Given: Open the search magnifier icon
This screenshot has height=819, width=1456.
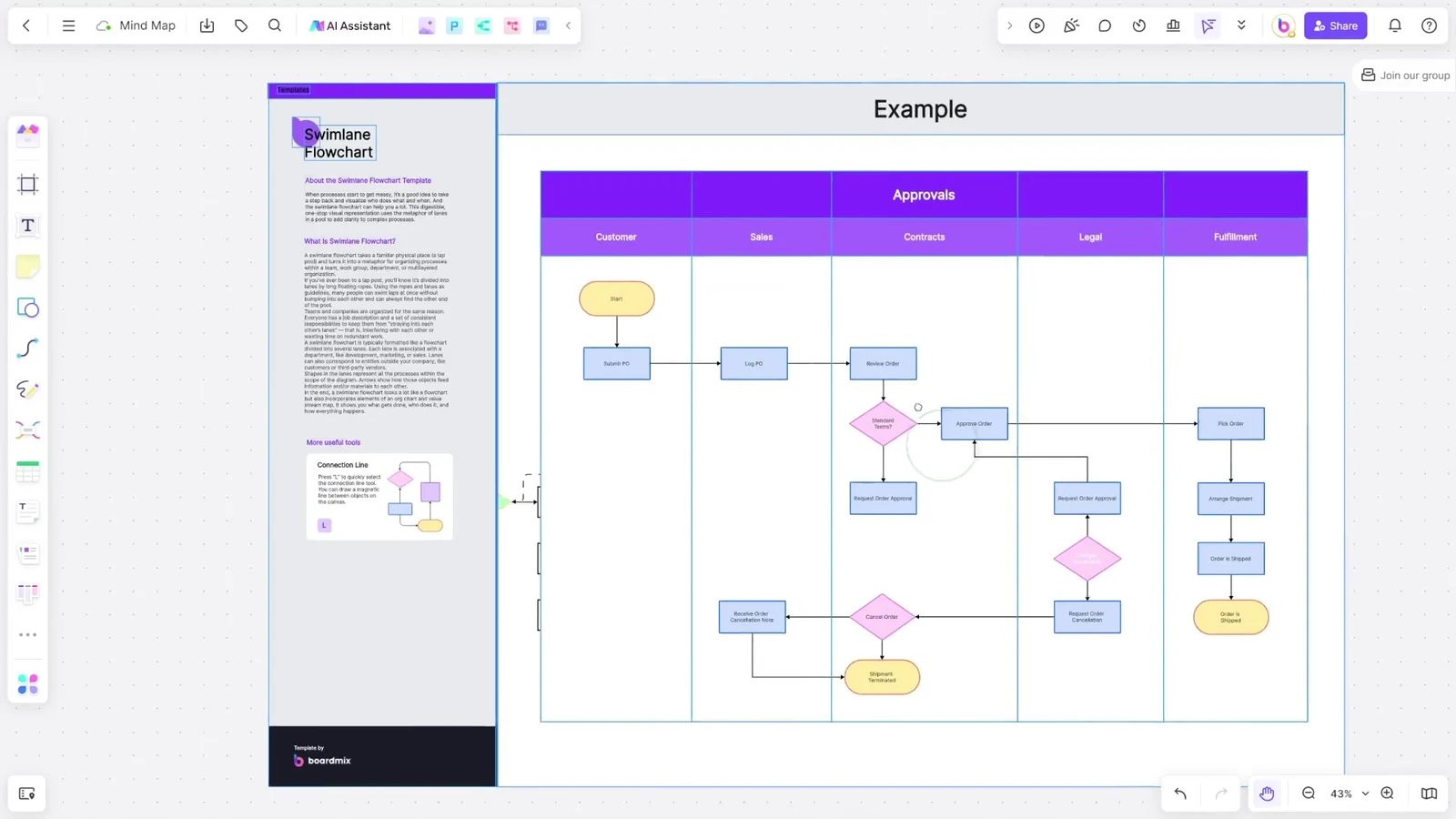Looking at the screenshot, I should point(275,25).
